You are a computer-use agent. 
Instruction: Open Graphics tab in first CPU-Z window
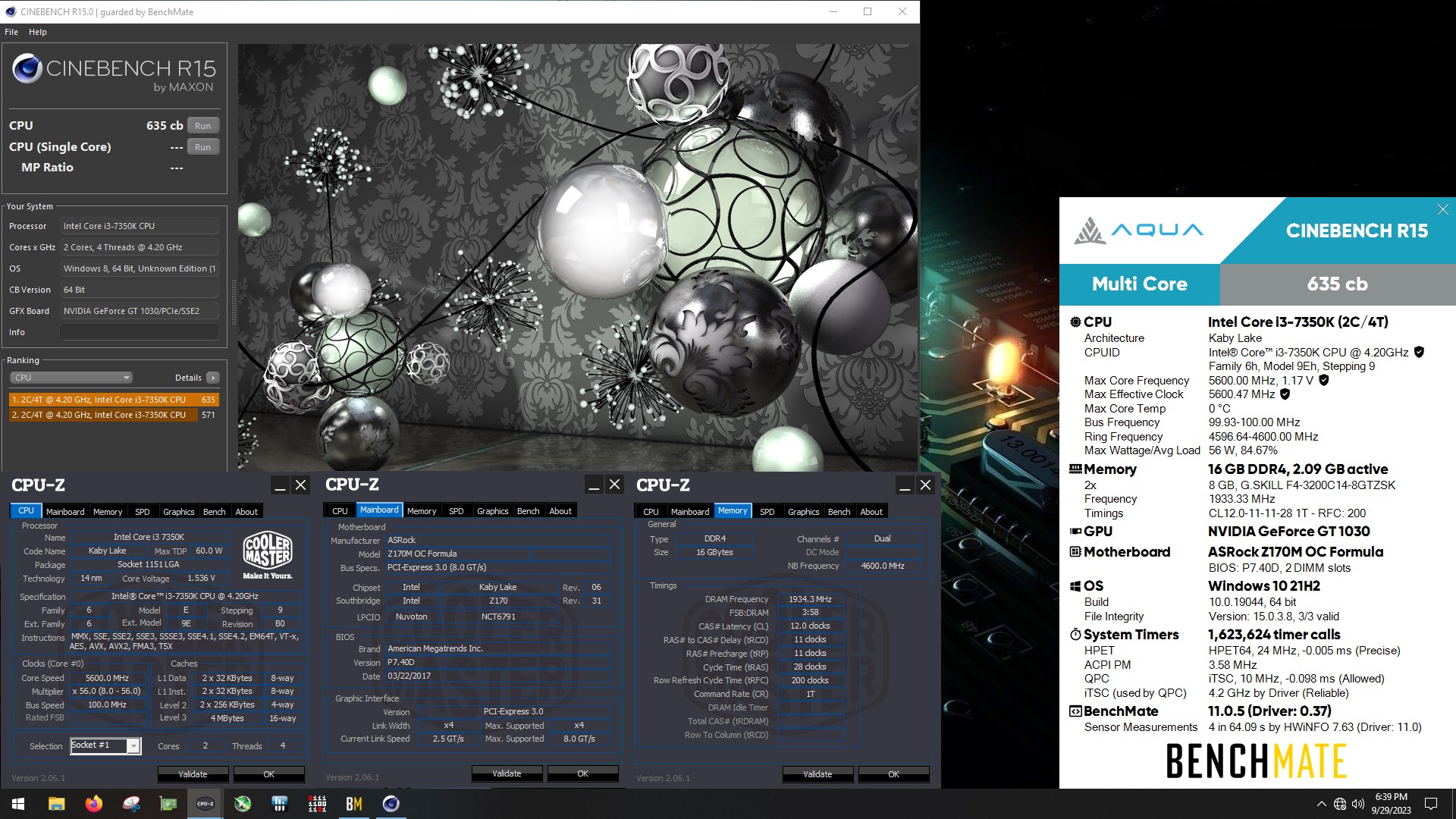pos(179,512)
